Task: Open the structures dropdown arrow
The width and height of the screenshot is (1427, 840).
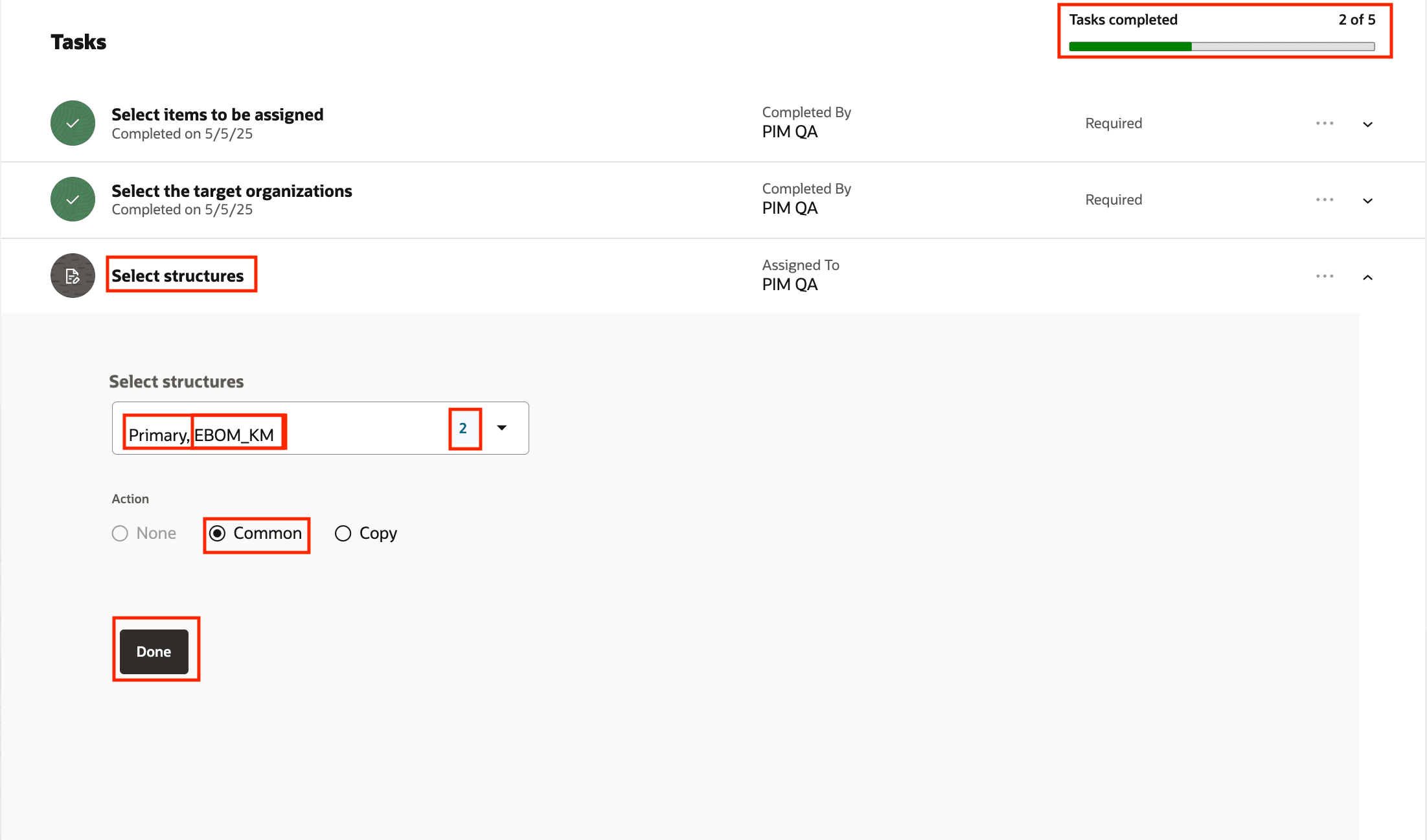Action: 502,427
